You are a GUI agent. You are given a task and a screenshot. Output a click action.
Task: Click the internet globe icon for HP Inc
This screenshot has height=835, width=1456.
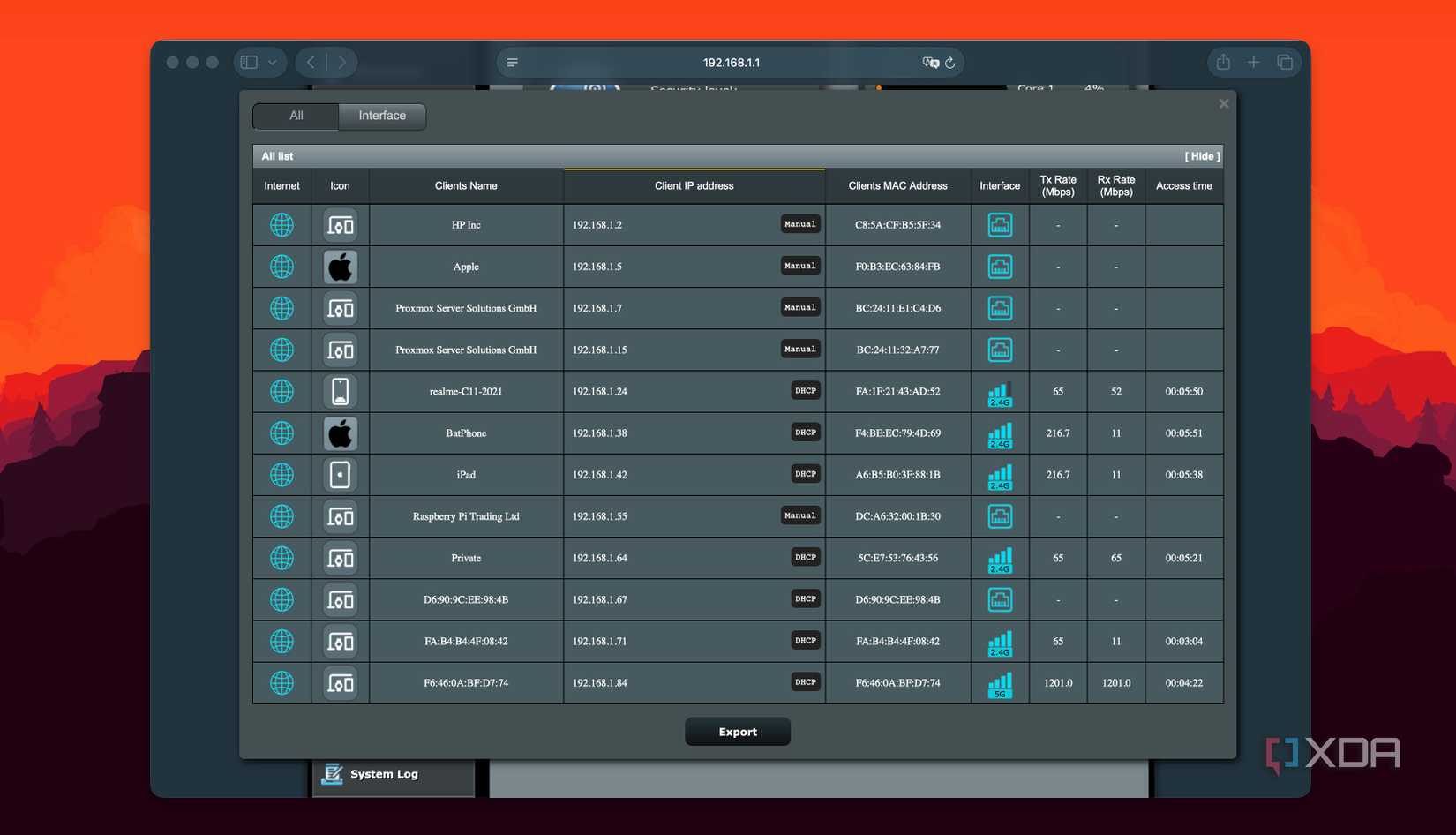click(281, 225)
